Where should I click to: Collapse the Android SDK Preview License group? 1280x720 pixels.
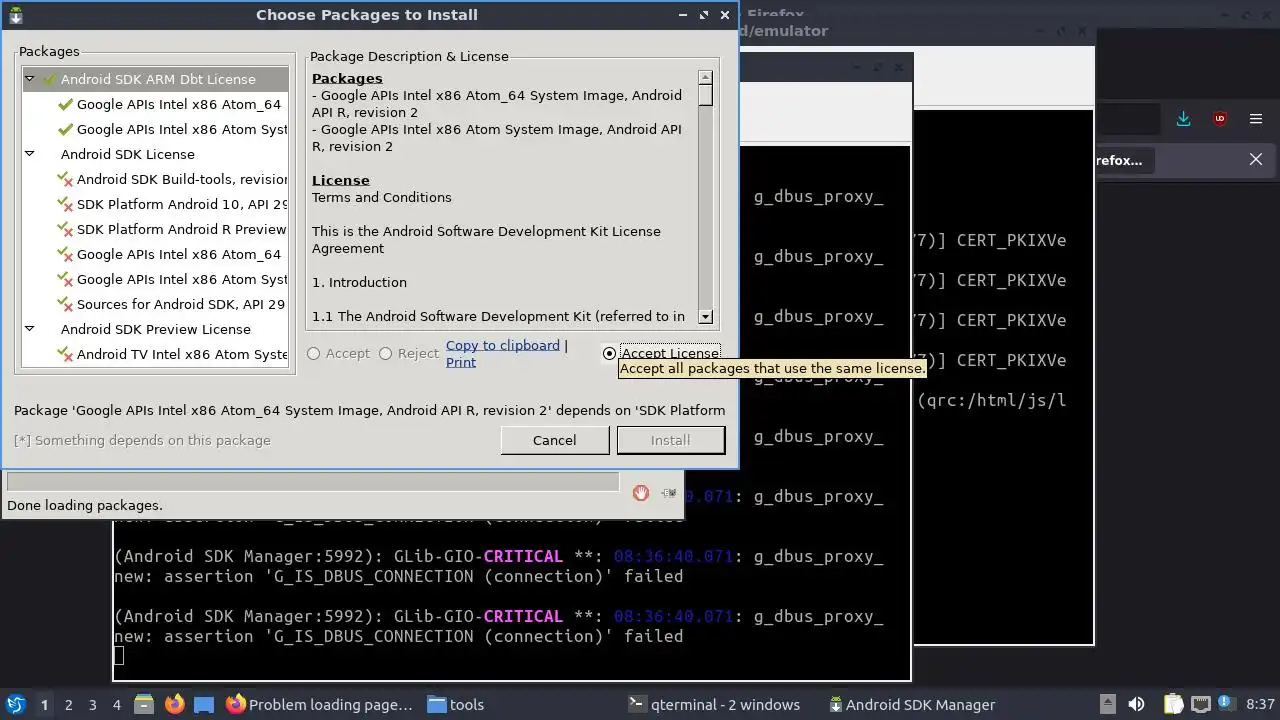30,329
